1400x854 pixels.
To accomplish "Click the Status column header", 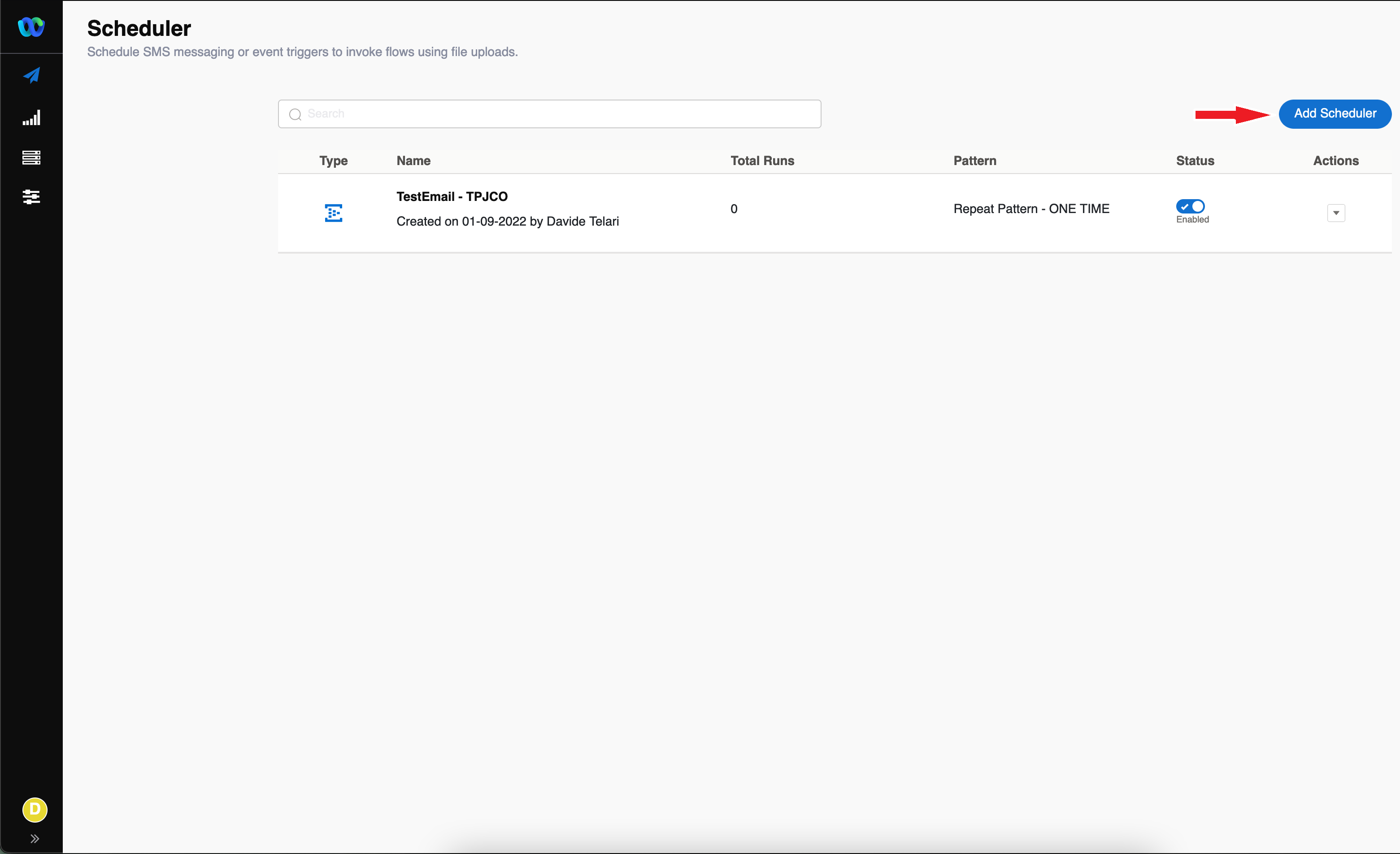I will (1195, 161).
